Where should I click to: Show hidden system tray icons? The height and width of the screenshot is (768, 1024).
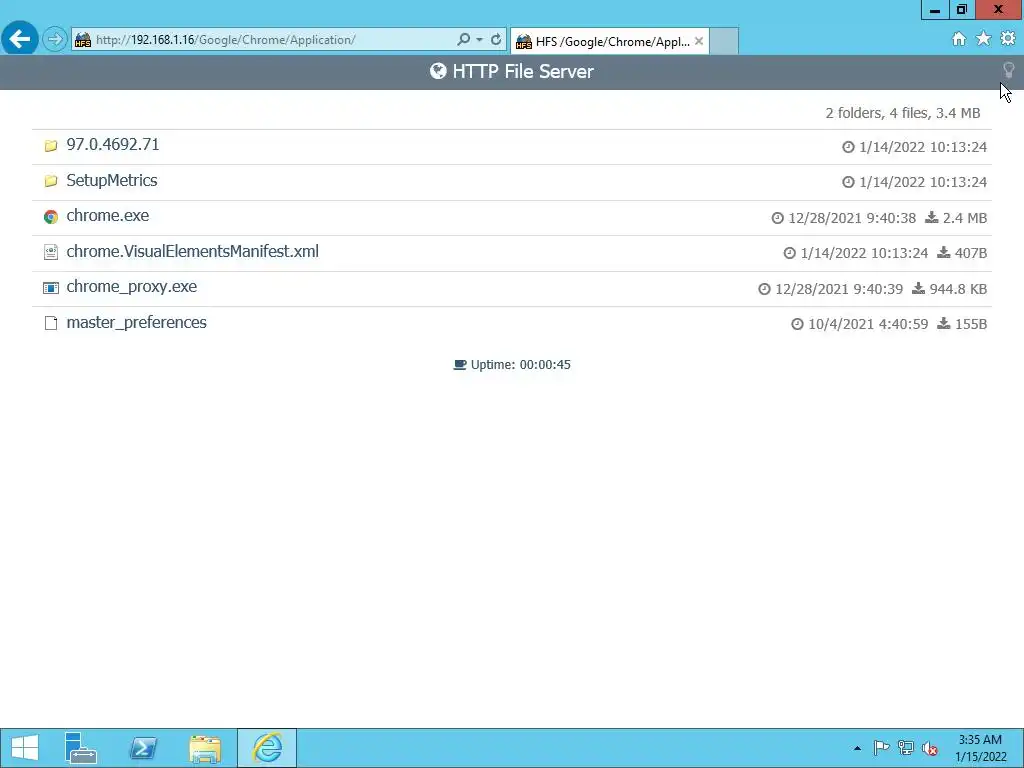pos(857,748)
